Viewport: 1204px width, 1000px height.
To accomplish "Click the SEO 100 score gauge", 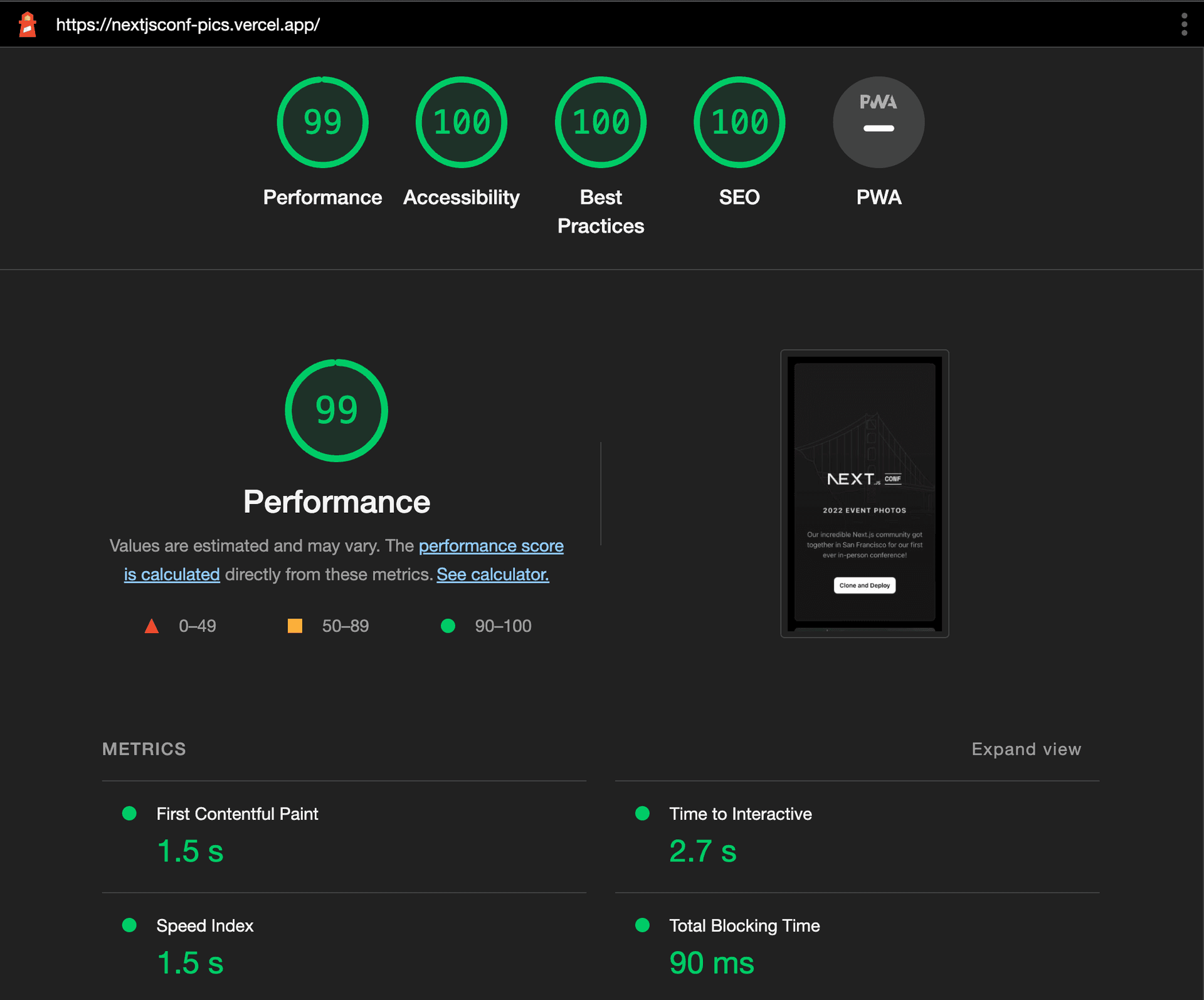I will [739, 122].
